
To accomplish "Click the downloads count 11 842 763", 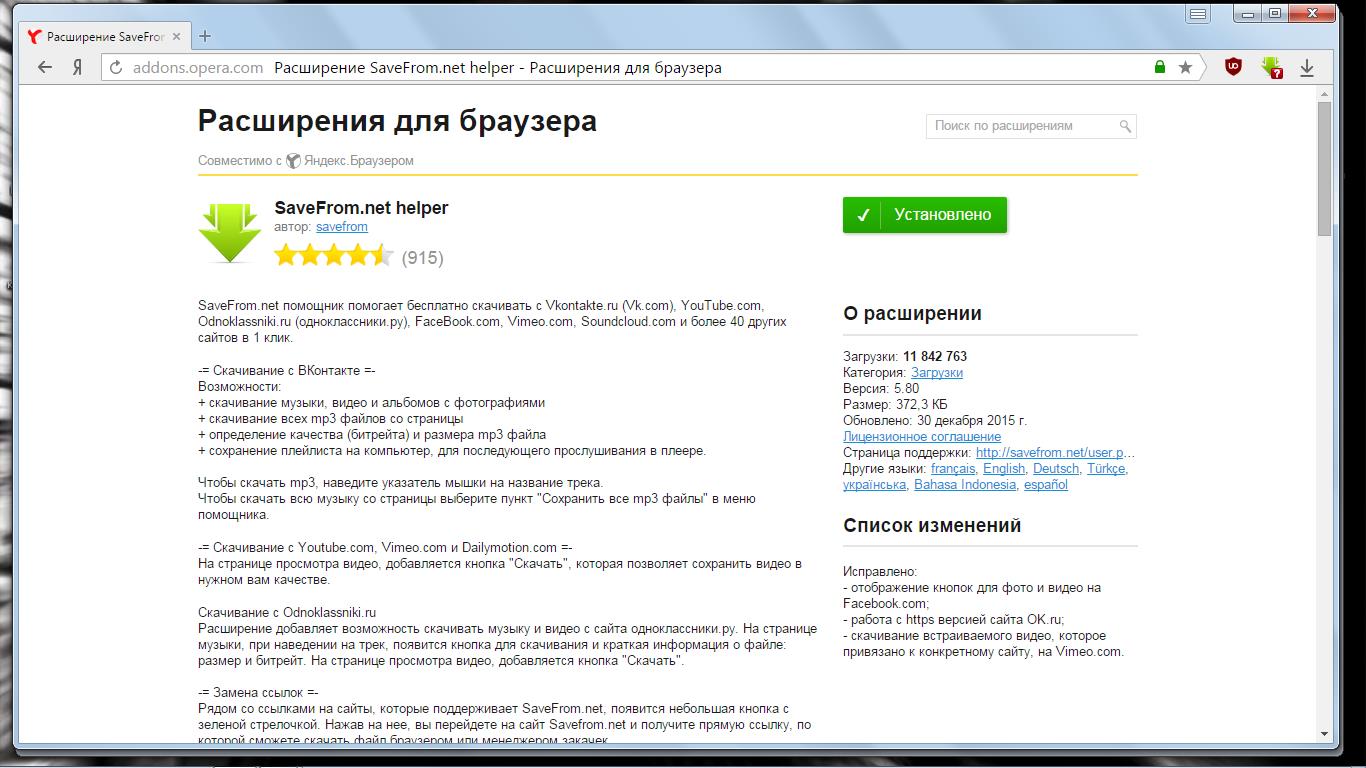I will (935, 356).
